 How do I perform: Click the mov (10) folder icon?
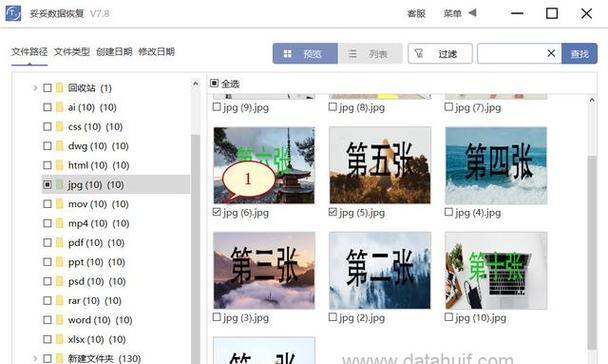point(59,204)
